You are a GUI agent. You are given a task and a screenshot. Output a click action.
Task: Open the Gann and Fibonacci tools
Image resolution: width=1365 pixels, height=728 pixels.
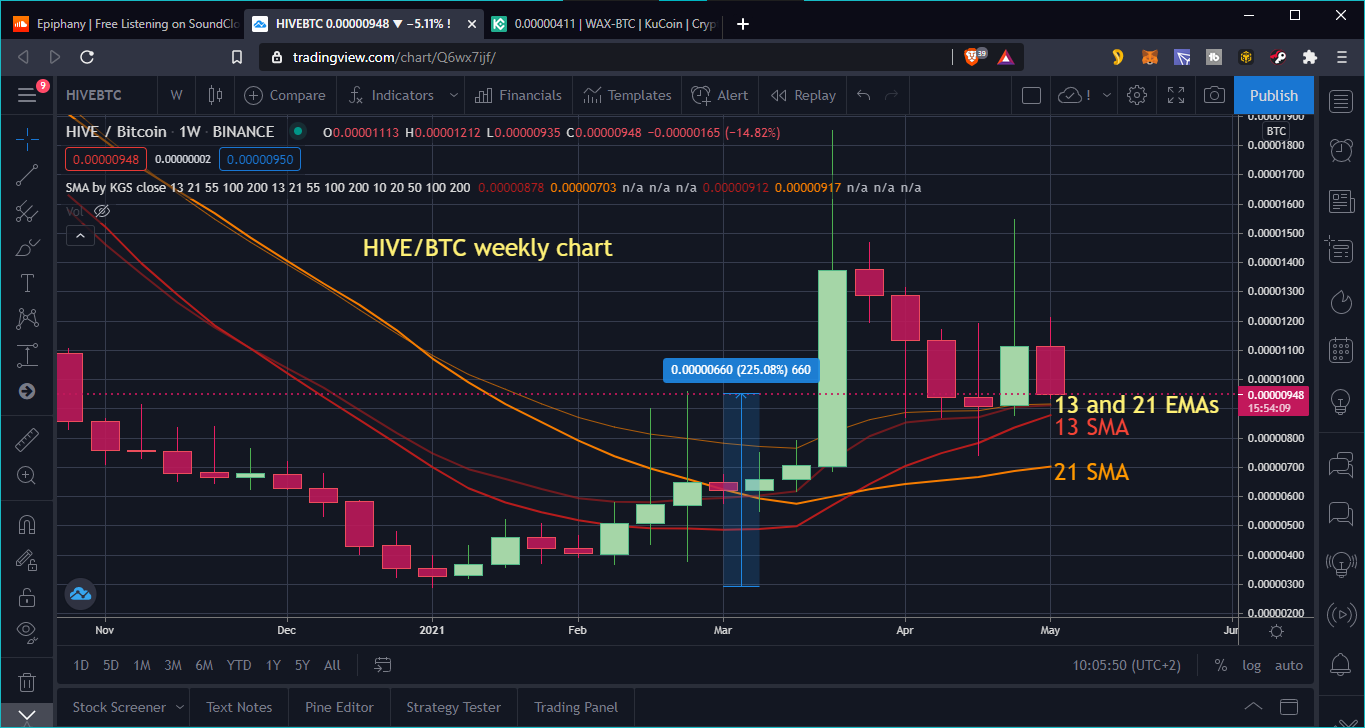(x=27, y=211)
